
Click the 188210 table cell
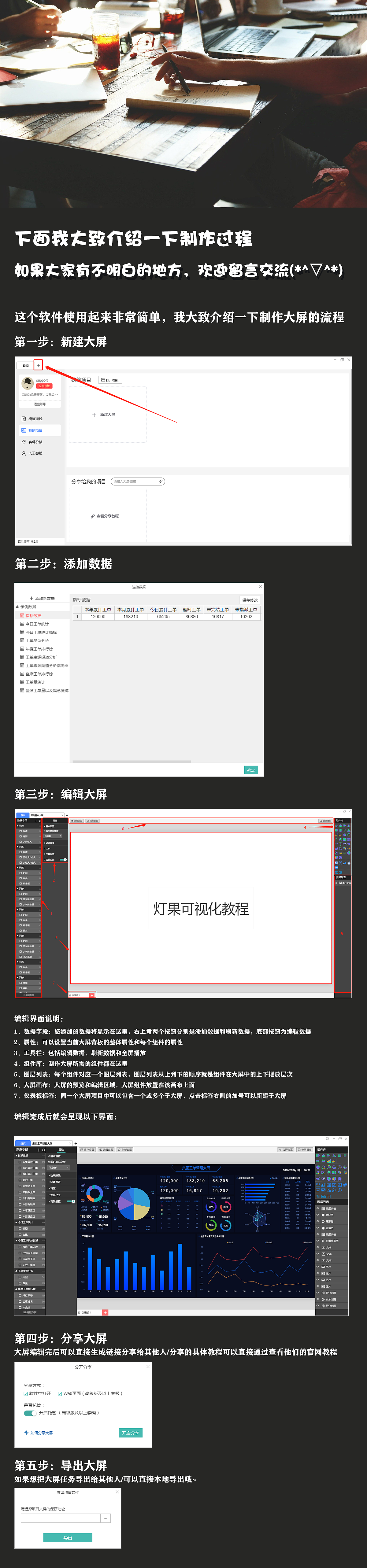pyautogui.click(x=131, y=617)
